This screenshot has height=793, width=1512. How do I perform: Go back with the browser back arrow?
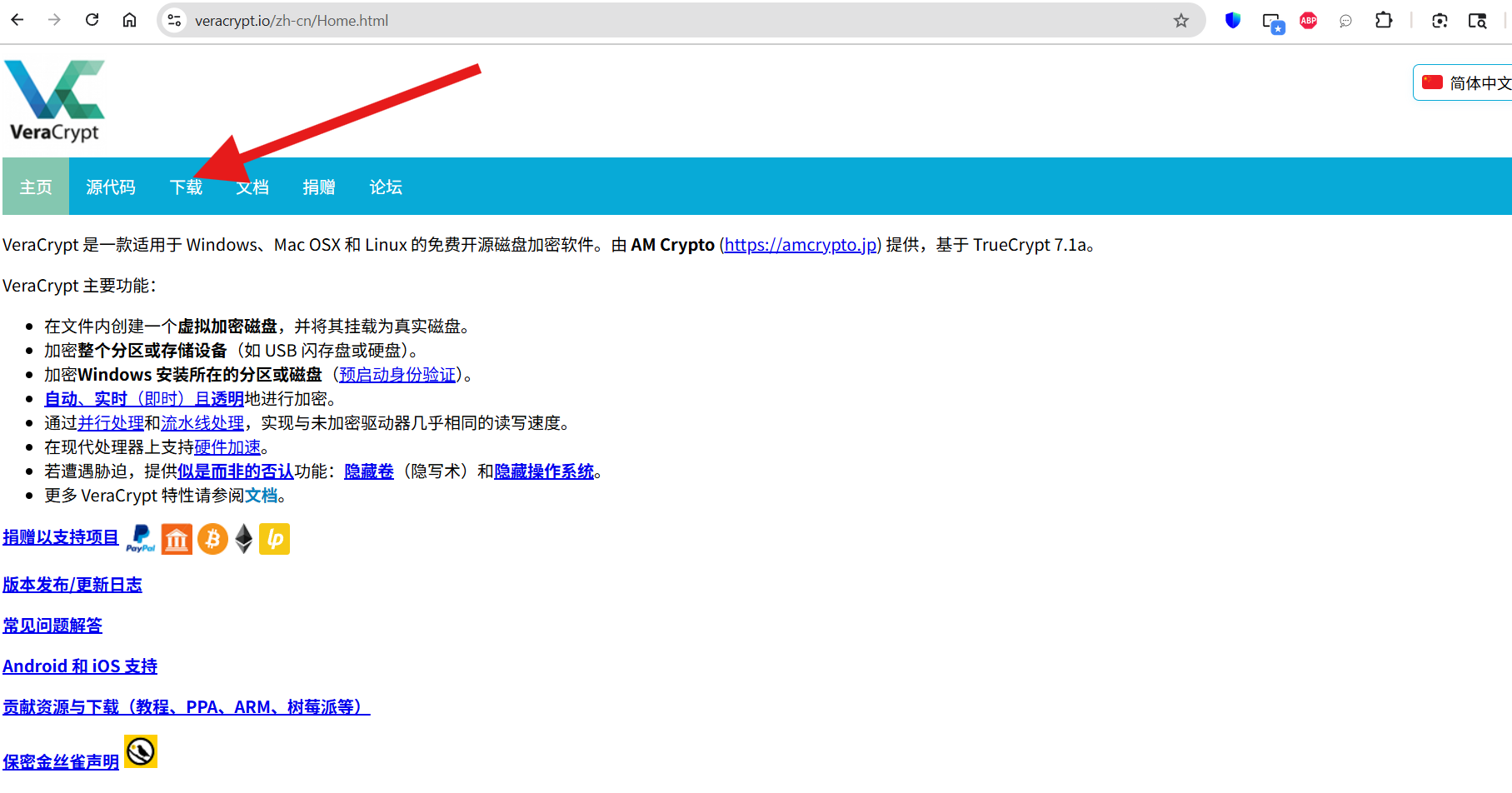(x=17, y=20)
